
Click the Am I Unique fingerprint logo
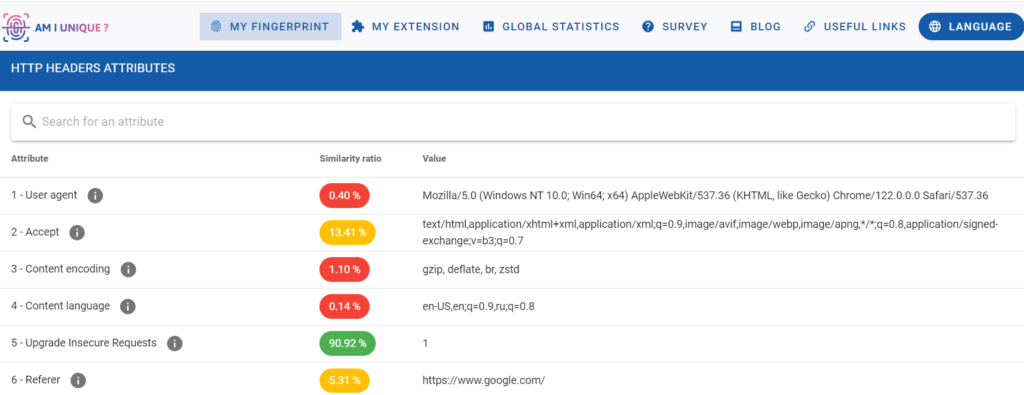click(x=56, y=27)
